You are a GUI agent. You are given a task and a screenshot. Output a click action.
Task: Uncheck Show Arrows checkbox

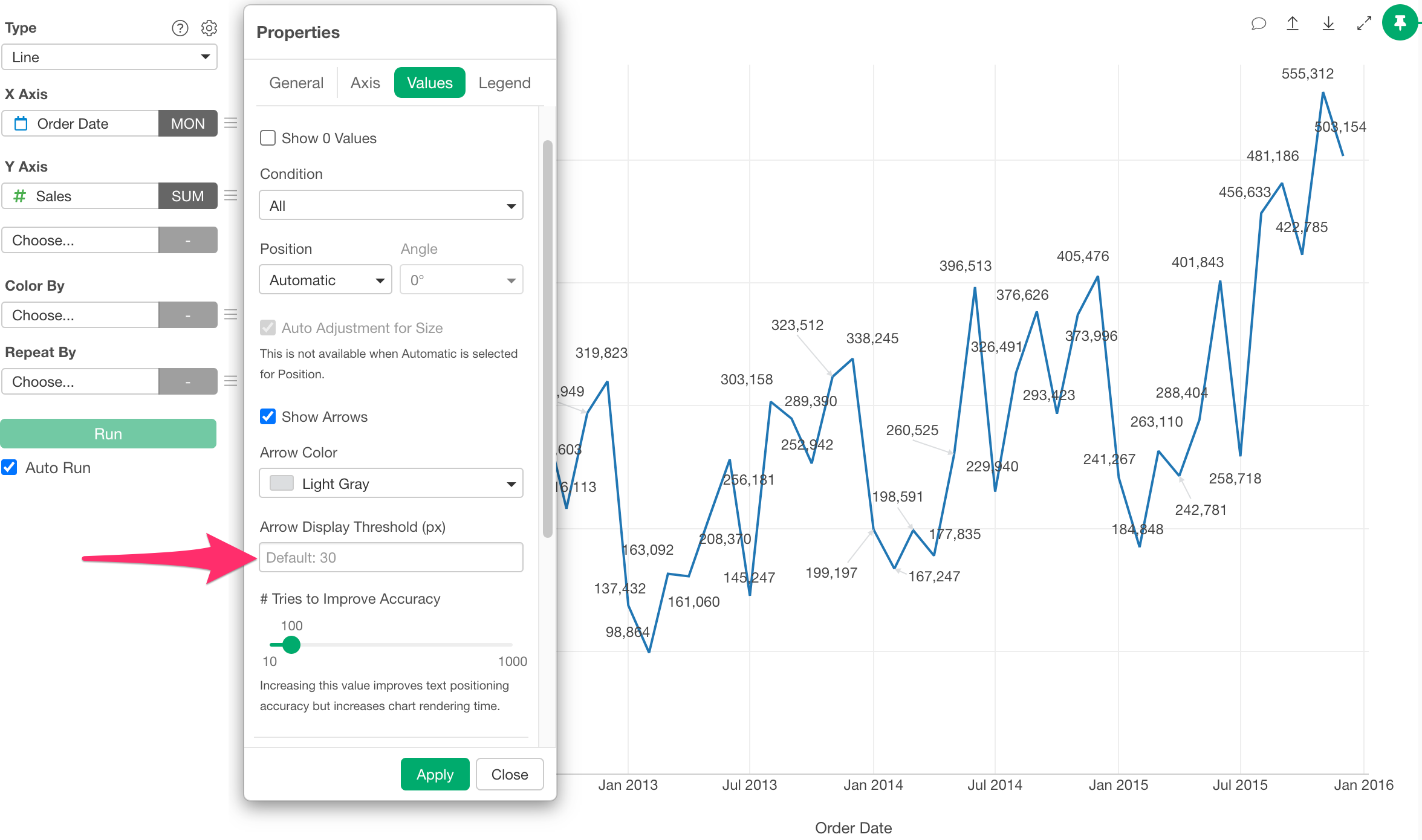(x=268, y=416)
